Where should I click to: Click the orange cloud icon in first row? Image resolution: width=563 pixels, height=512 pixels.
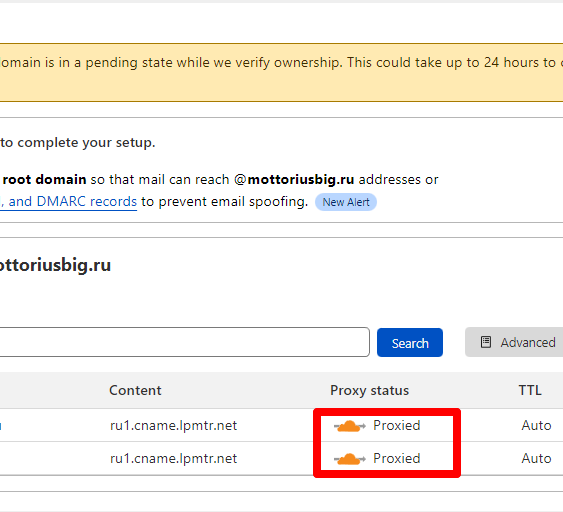point(349,426)
